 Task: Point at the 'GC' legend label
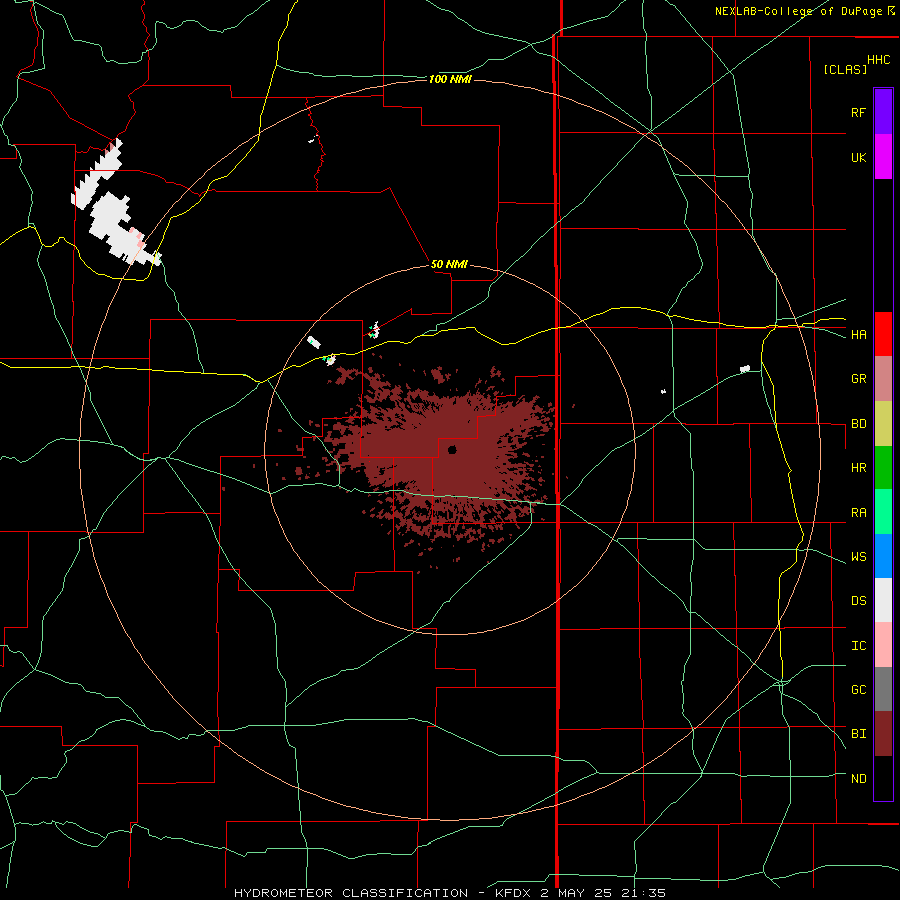pos(858,690)
